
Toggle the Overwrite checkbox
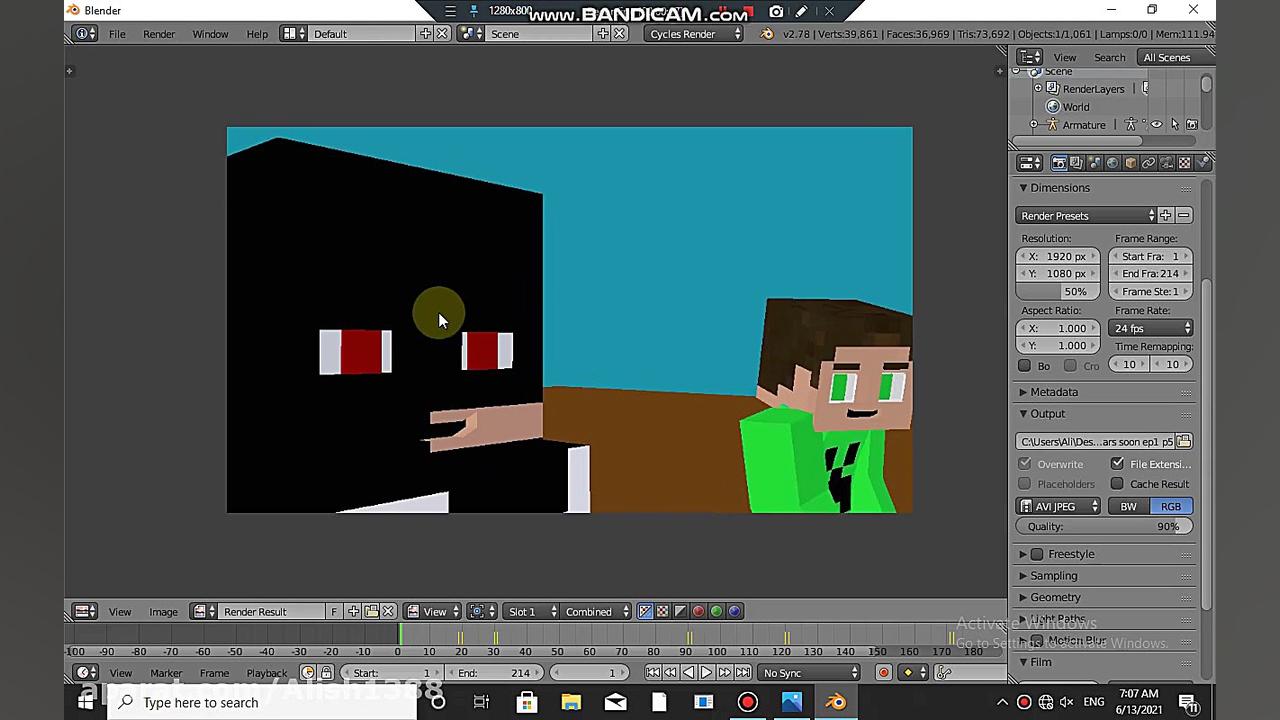click(1025, 464)
